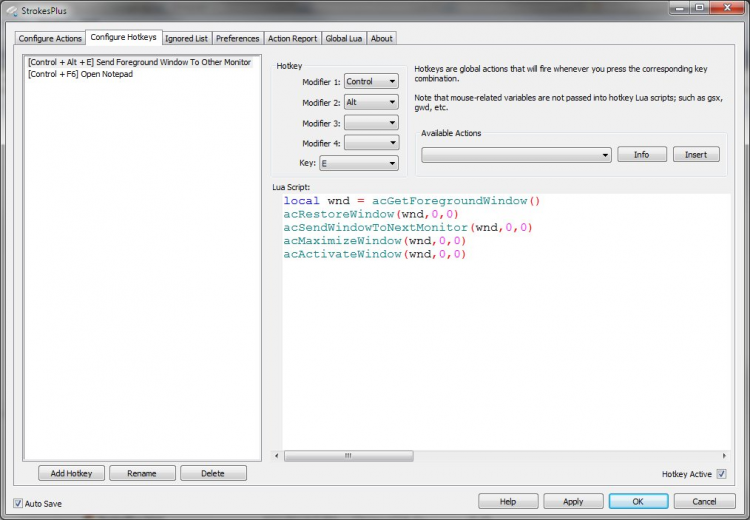The height and width of the screenshot is (520, 750).
Task: Select the Send Foreground Window To Other Monitor hotkey
Action: click(139, 62)
